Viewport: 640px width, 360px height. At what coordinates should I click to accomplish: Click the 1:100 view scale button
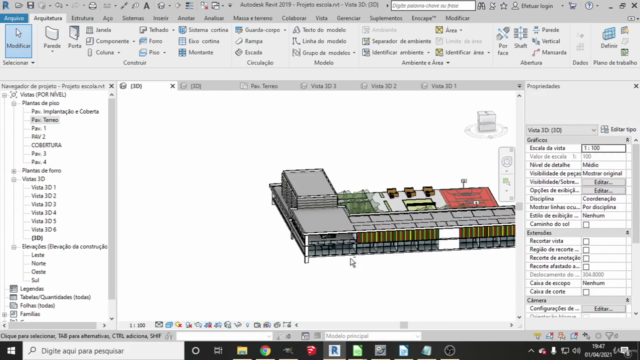[x=137, y=325]
